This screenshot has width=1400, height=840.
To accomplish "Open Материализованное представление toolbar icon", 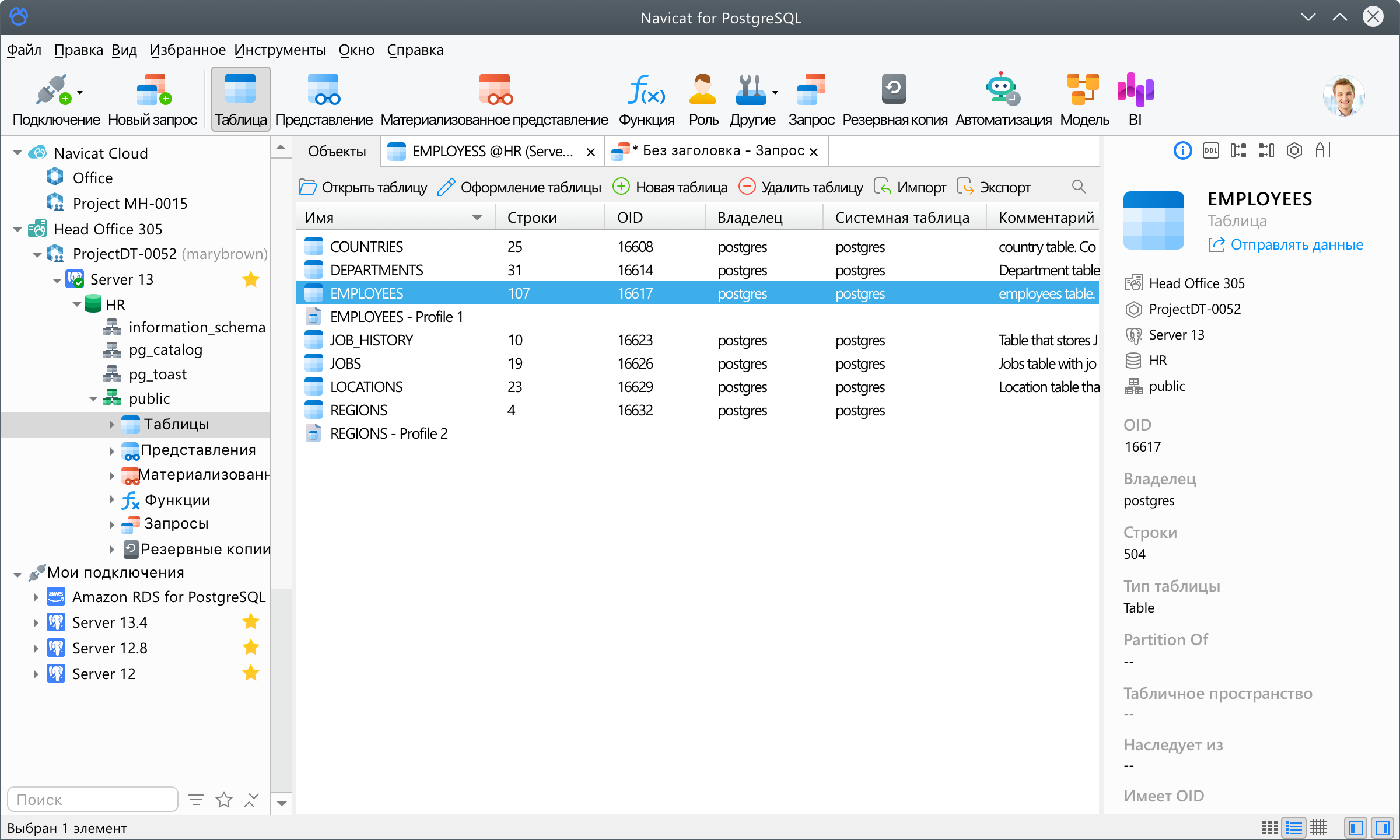I will click(494, 100).
